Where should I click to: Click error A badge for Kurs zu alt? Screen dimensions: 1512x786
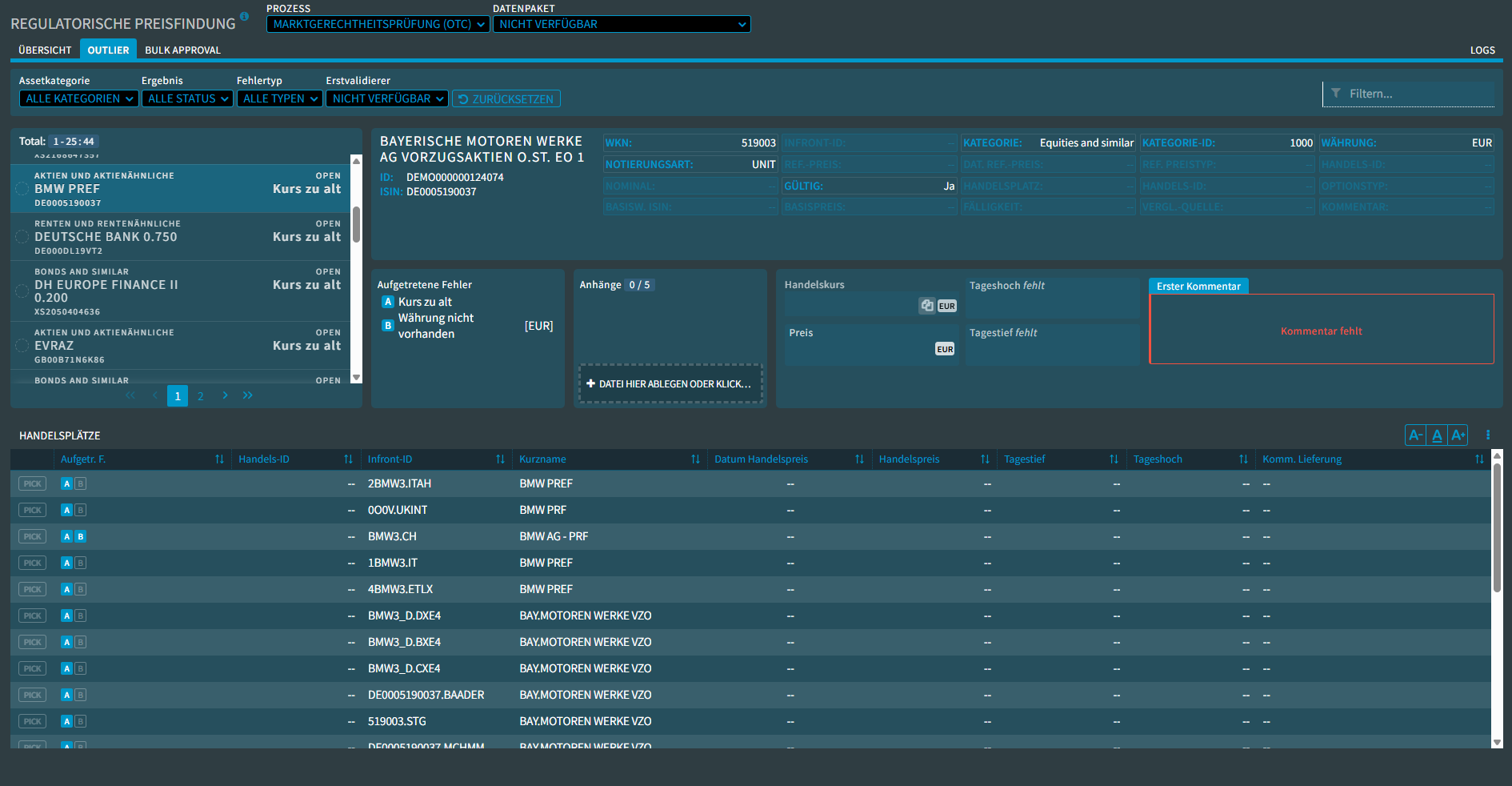pos(388,302)
